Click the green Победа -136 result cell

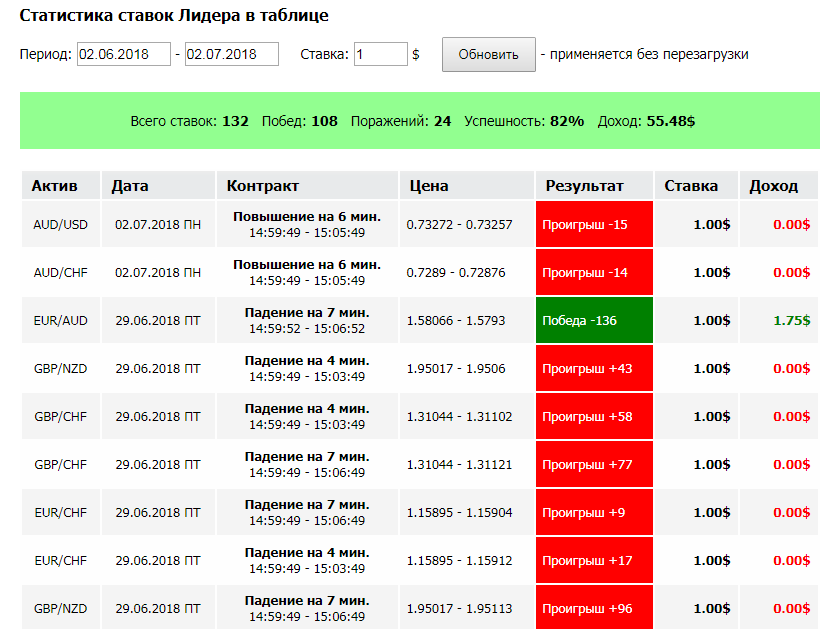click(594, 321)
